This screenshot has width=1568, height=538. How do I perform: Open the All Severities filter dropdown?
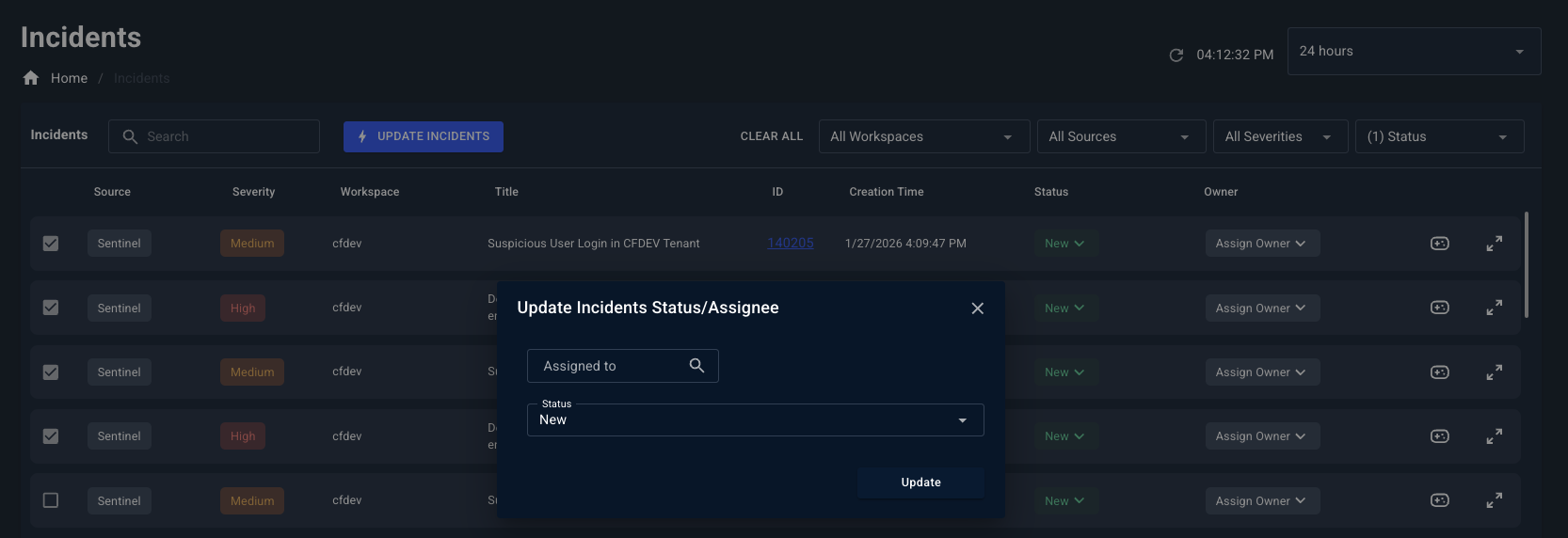[x=1280, y=136]
